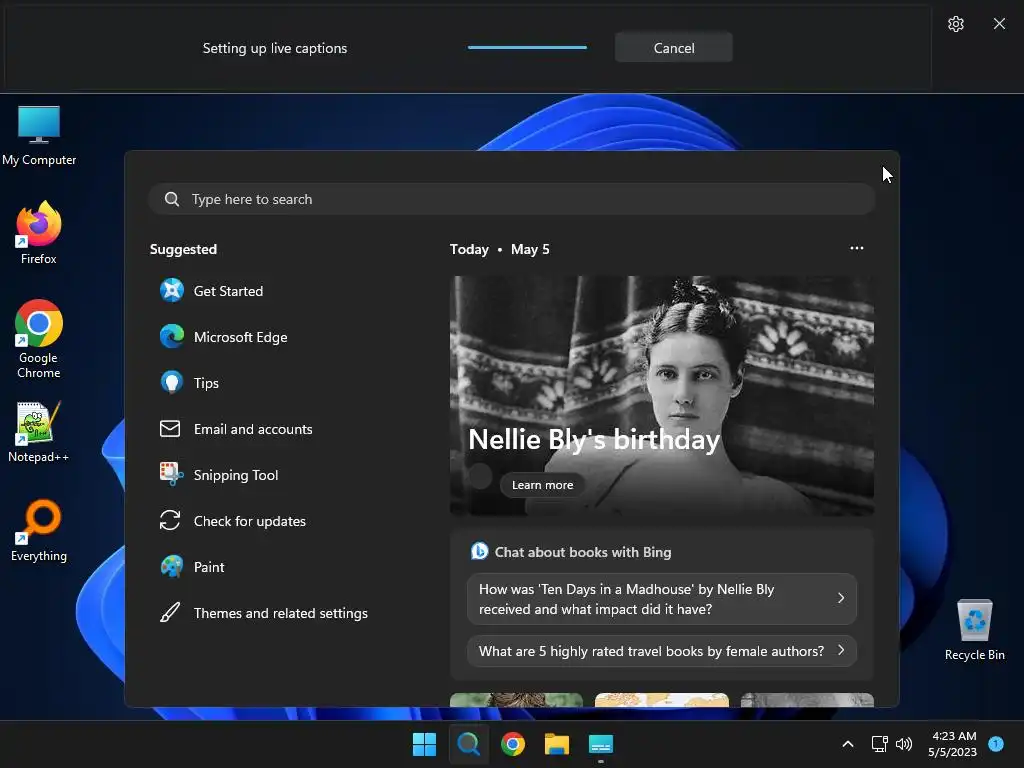
Task: Show hidden tray icons chevron
Action: [x=848, y=744]
